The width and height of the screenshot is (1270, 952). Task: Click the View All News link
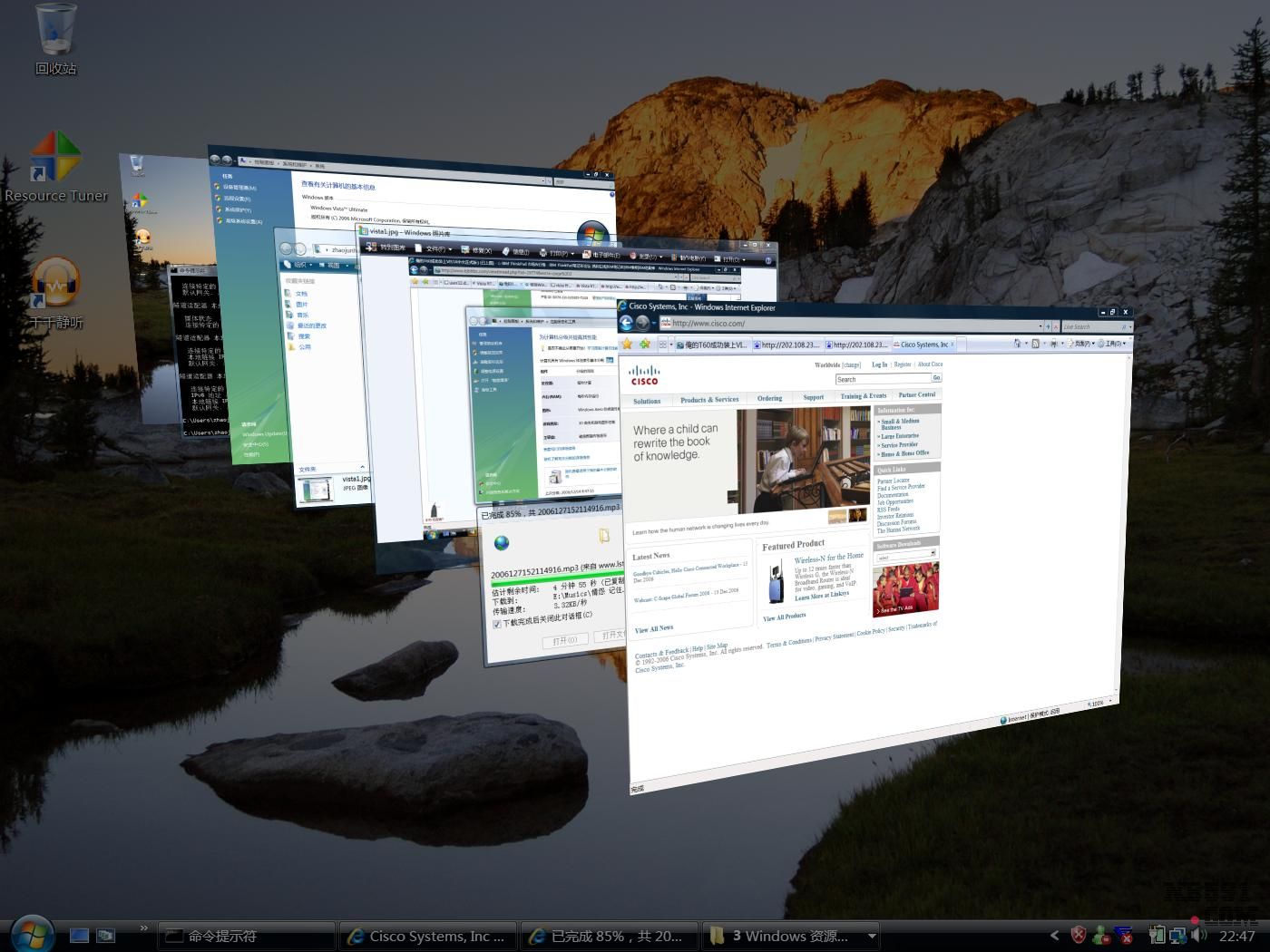point(653,628)
